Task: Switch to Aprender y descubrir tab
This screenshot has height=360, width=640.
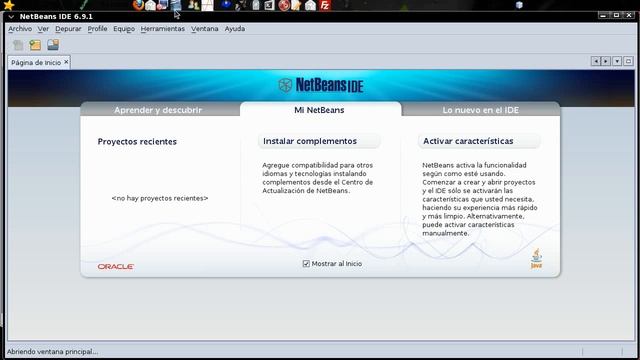Action: tap(158, 110)
